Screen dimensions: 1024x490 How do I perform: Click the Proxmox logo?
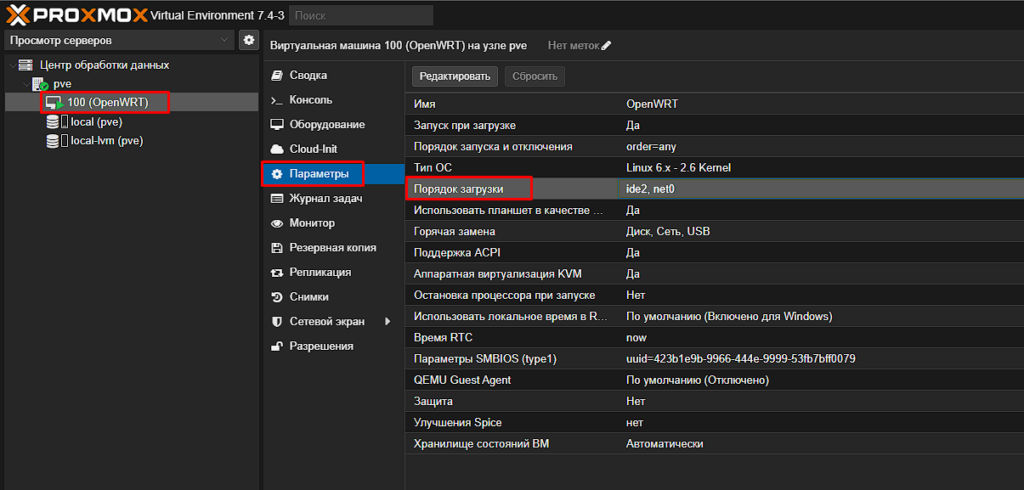click(x=77, y=14)
